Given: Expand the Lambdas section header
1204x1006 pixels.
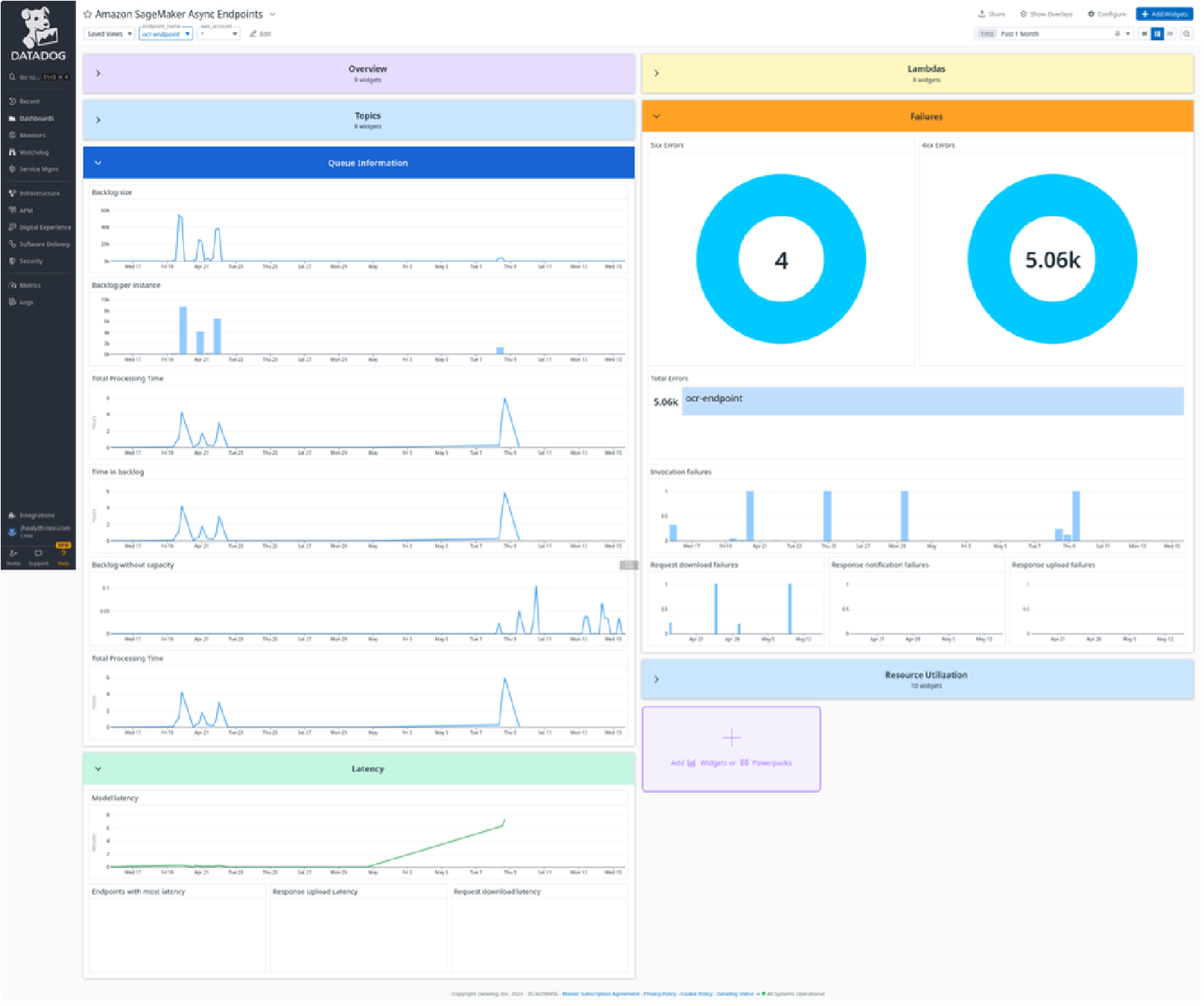Looking at the screenshot, I should point(656,73).
